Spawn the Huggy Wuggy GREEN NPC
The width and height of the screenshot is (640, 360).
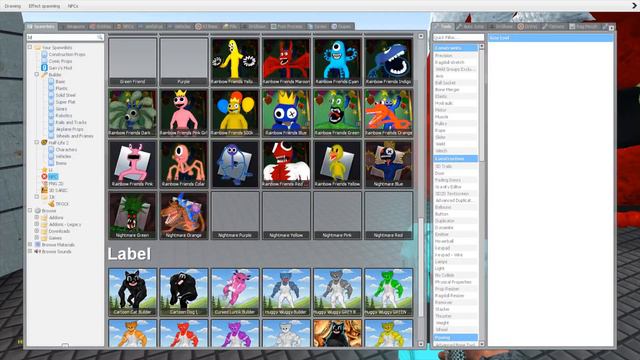[388, 292]
